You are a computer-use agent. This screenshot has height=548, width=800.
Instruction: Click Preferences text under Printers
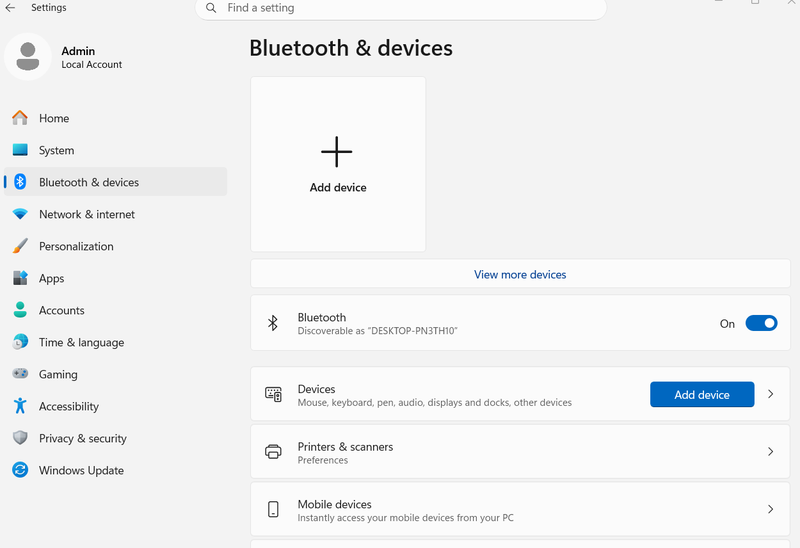[x=323, y=460]
